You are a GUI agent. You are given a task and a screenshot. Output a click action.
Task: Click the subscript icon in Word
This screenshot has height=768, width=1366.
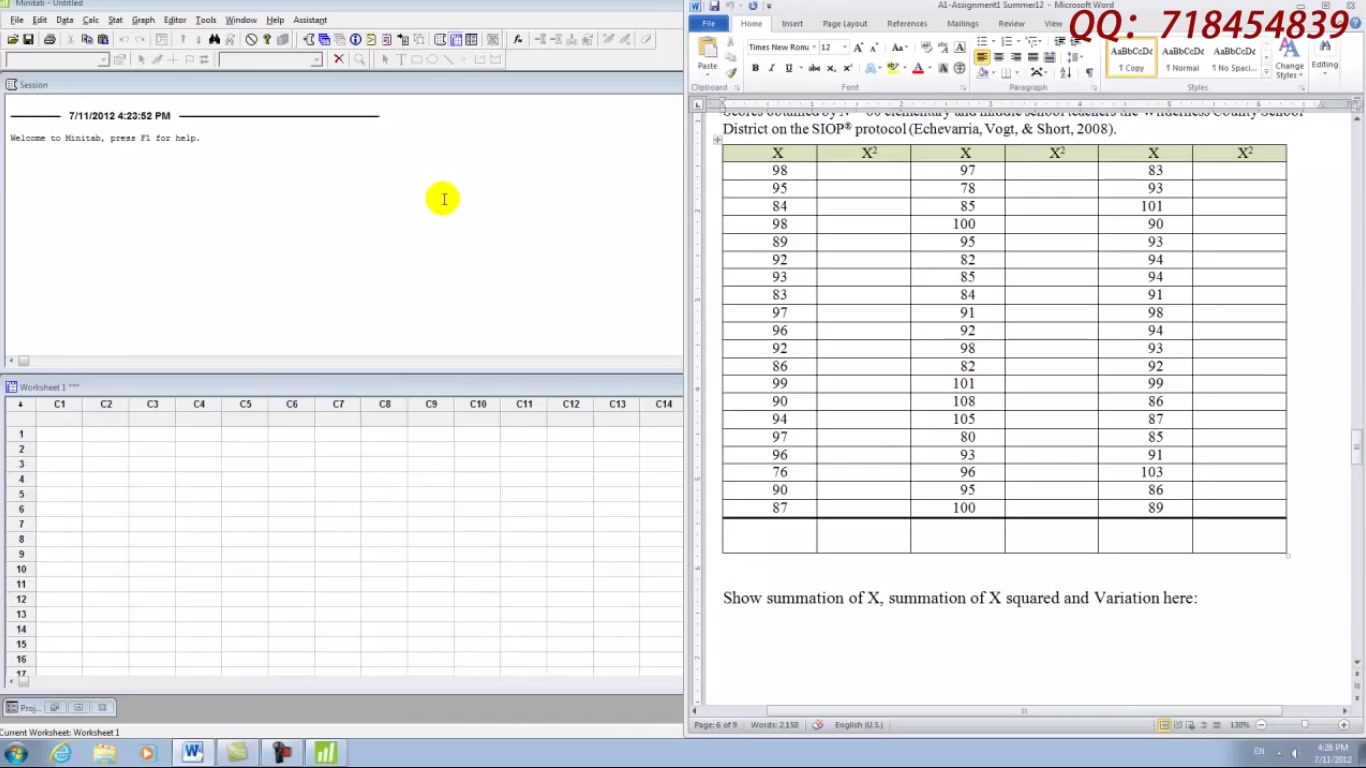click(831, 67)
